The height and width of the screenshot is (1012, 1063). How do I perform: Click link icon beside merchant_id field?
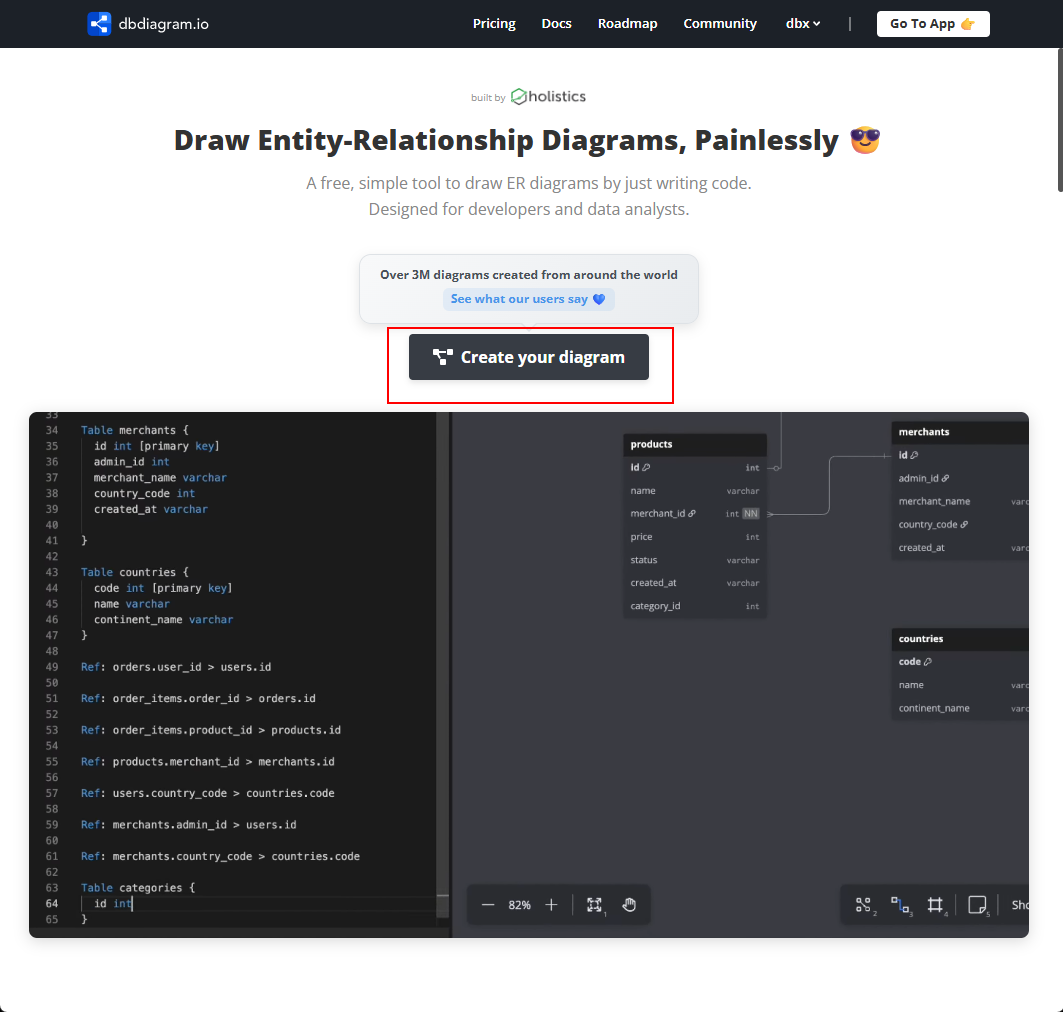click(x=691, y=514)
